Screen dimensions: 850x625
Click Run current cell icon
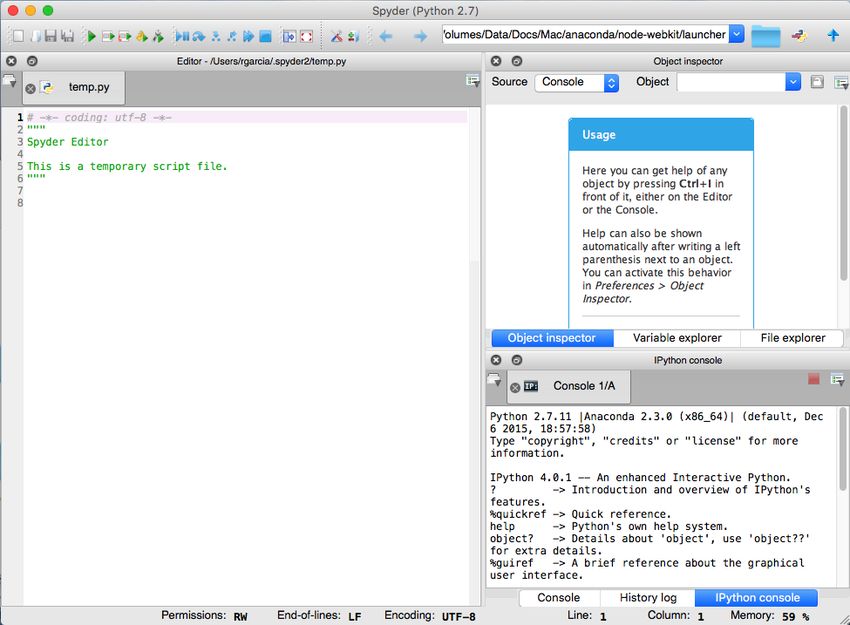(x=108, y=36)
